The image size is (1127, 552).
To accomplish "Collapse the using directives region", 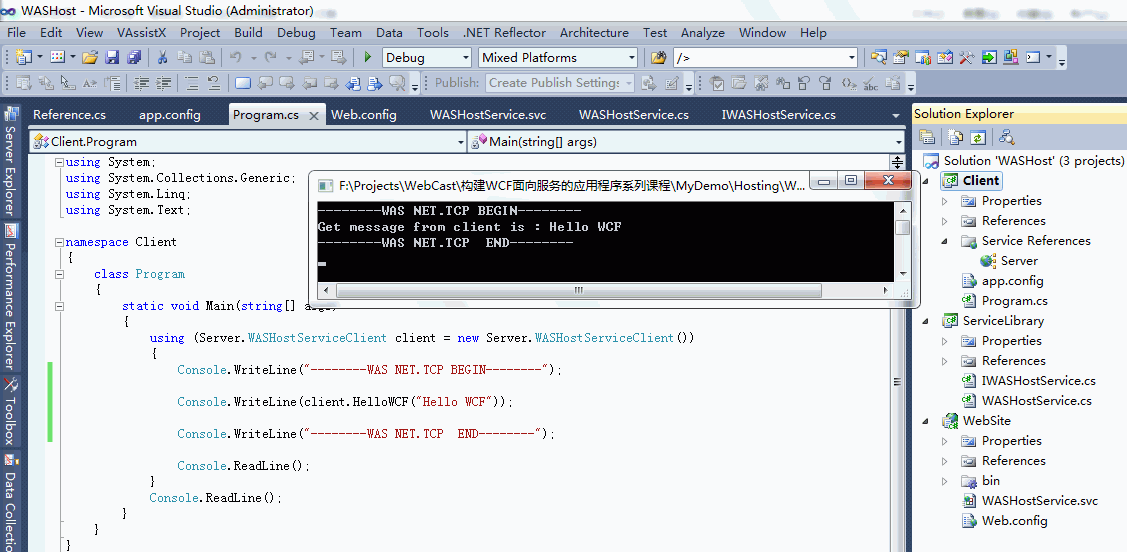I will pos(60,162).
